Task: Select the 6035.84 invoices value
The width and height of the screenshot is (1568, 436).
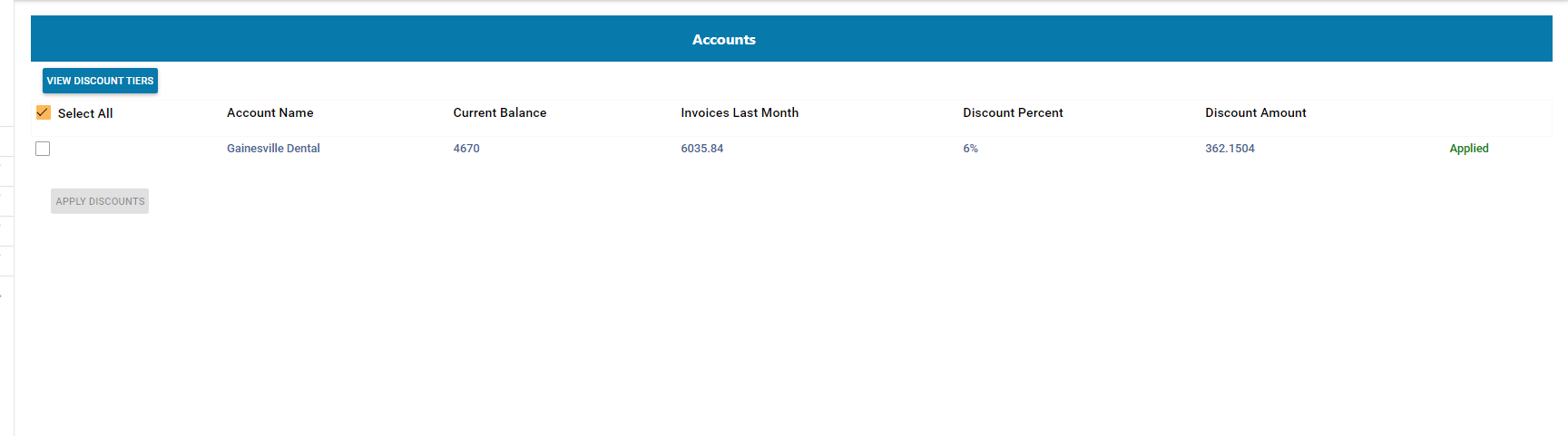Action: tap(702, 149)
